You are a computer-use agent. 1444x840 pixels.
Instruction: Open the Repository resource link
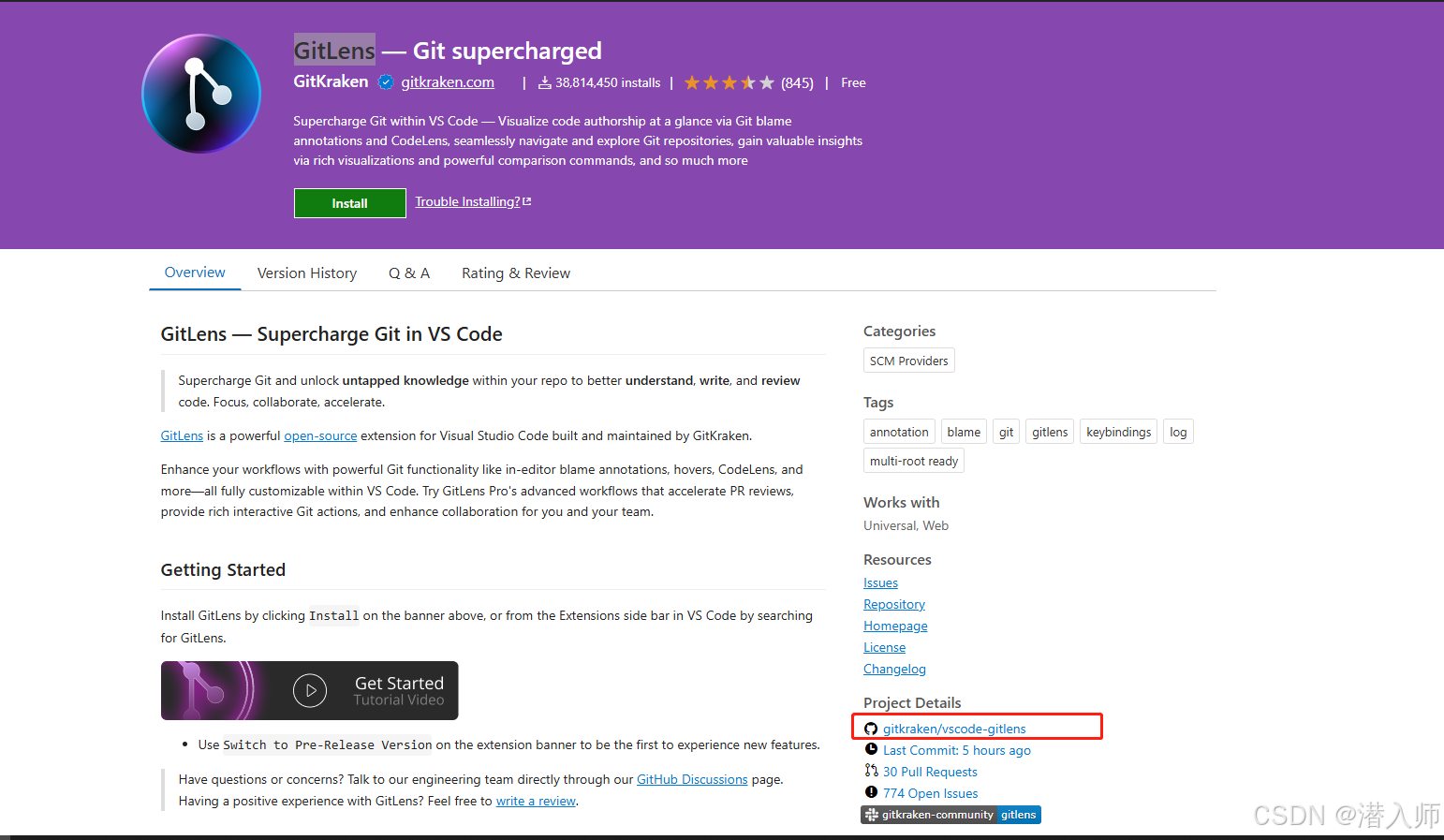click(x=894, y=604)
